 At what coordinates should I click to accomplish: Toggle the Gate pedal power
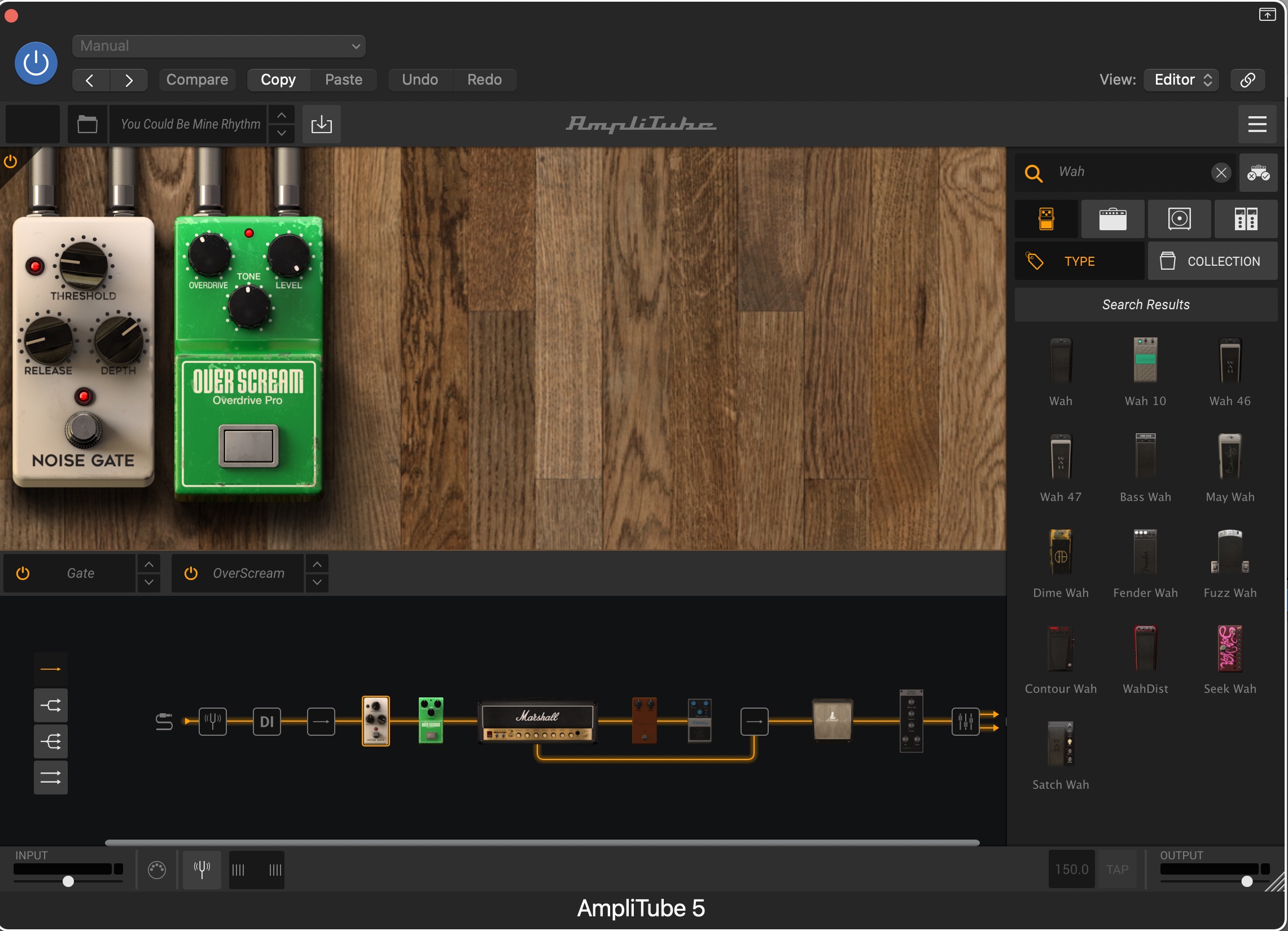coord(23,573)
